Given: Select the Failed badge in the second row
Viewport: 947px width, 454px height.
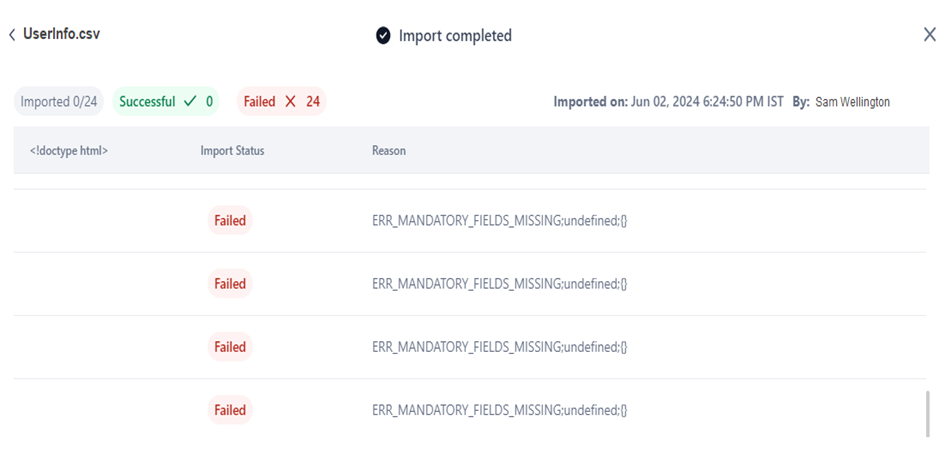Looking at the screenshot, I should tap(230, 284).
